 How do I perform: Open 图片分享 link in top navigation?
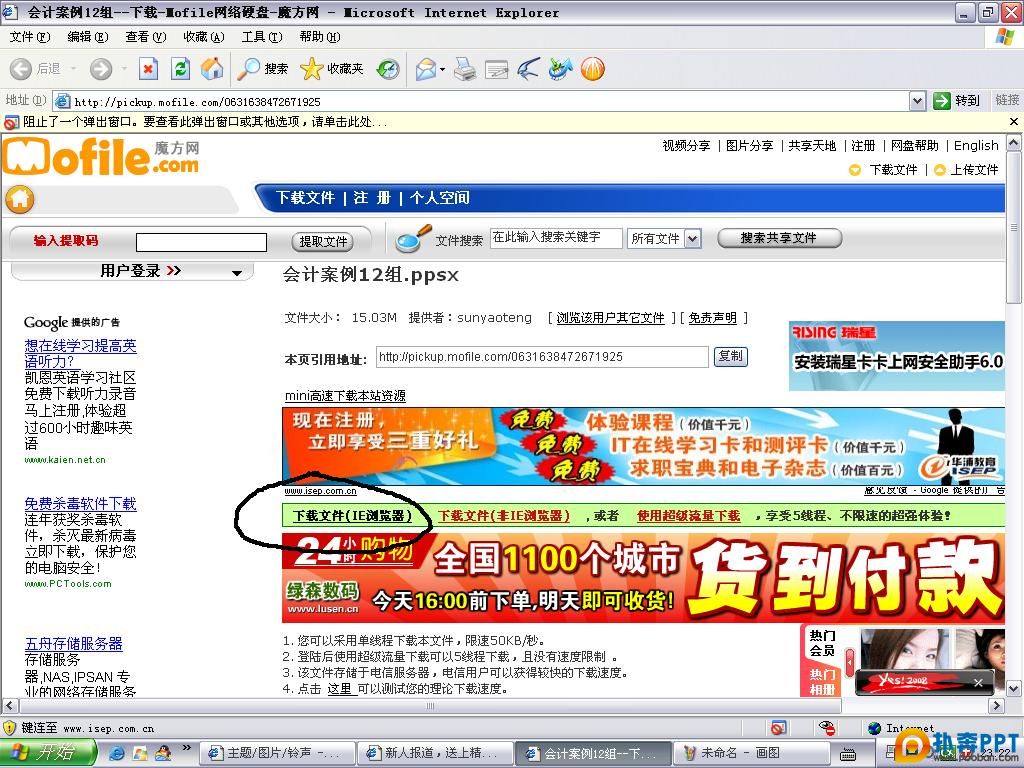[x=749, y=146]
